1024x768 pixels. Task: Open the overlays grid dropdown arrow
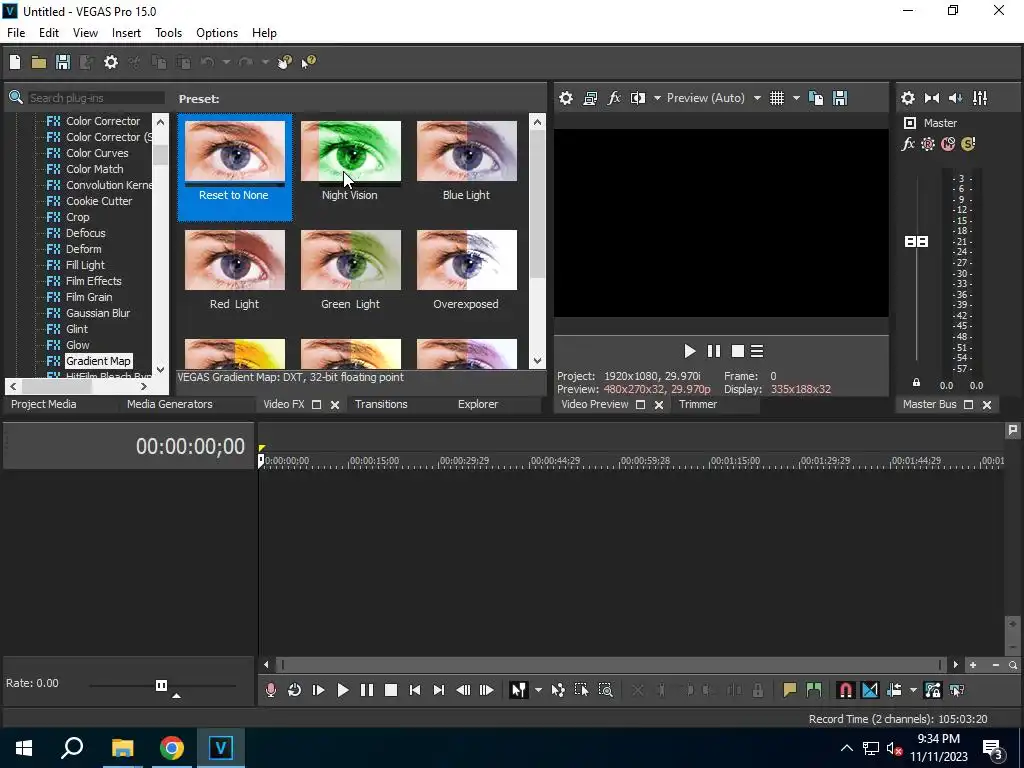click(x=796, y=98)
